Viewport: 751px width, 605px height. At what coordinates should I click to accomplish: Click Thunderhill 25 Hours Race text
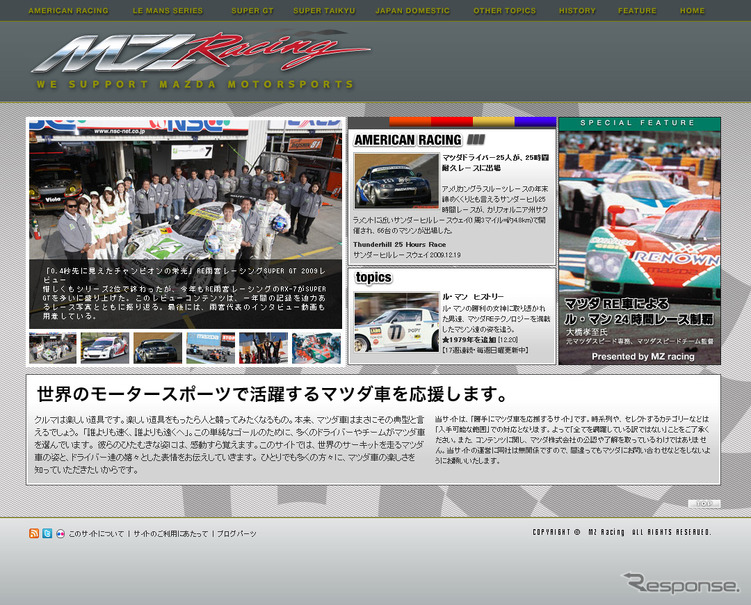point(399,244)
